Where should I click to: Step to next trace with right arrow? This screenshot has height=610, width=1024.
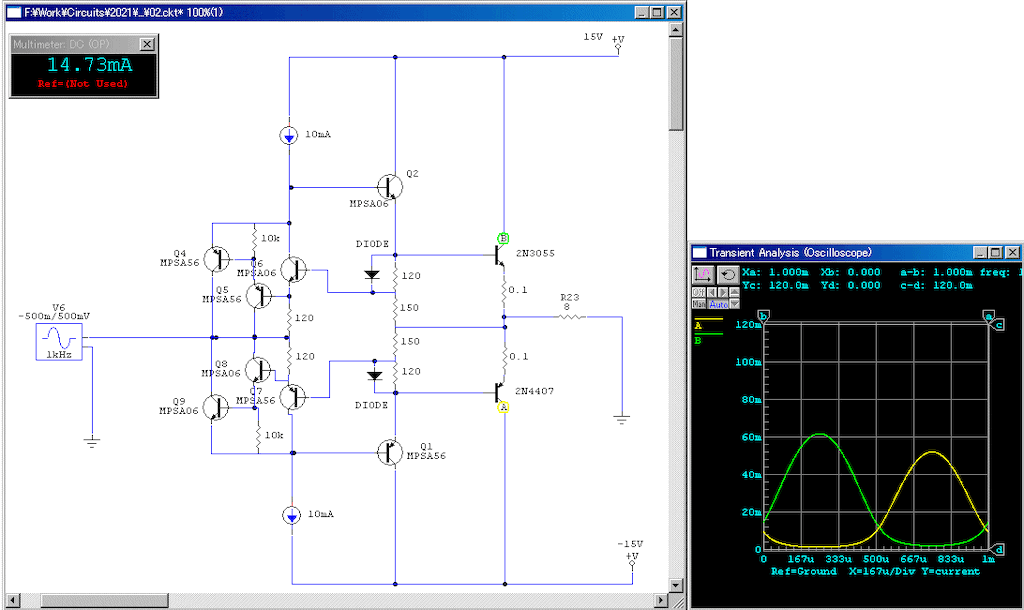pos(723,292)
